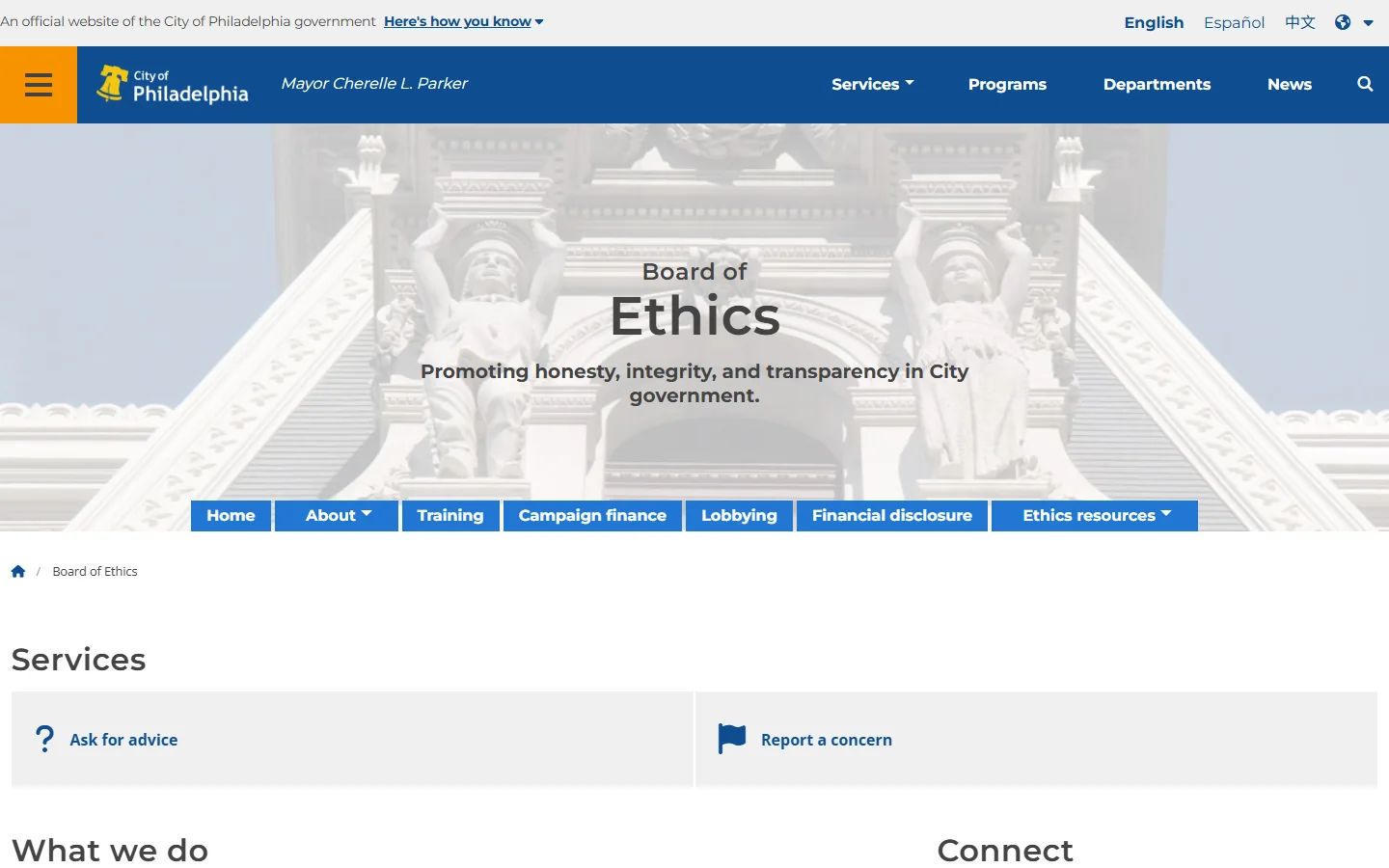Click the official website notice text

pyautogui.click(x=188, y=21)
